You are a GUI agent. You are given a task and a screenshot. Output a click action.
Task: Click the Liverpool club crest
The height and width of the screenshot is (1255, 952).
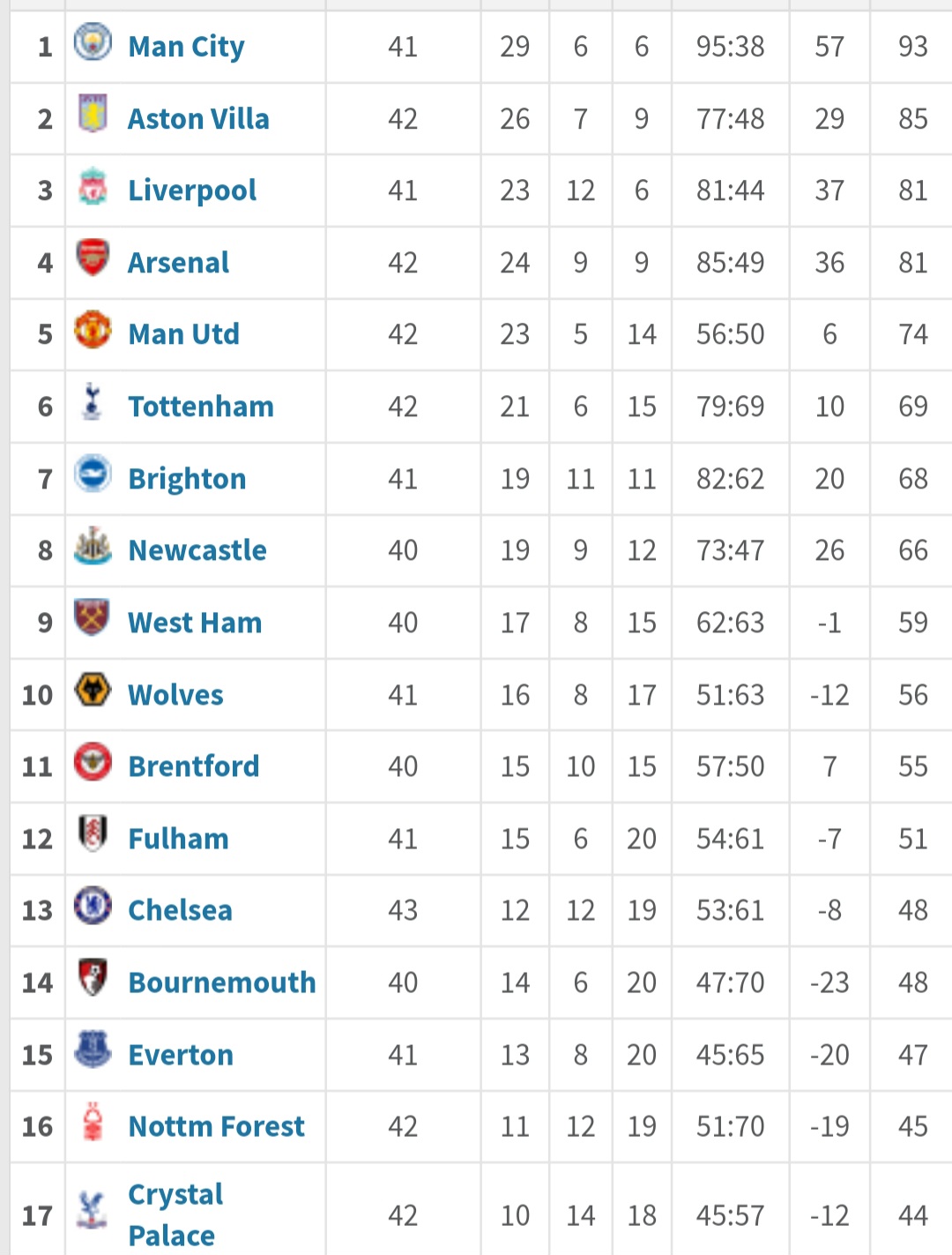93,185
